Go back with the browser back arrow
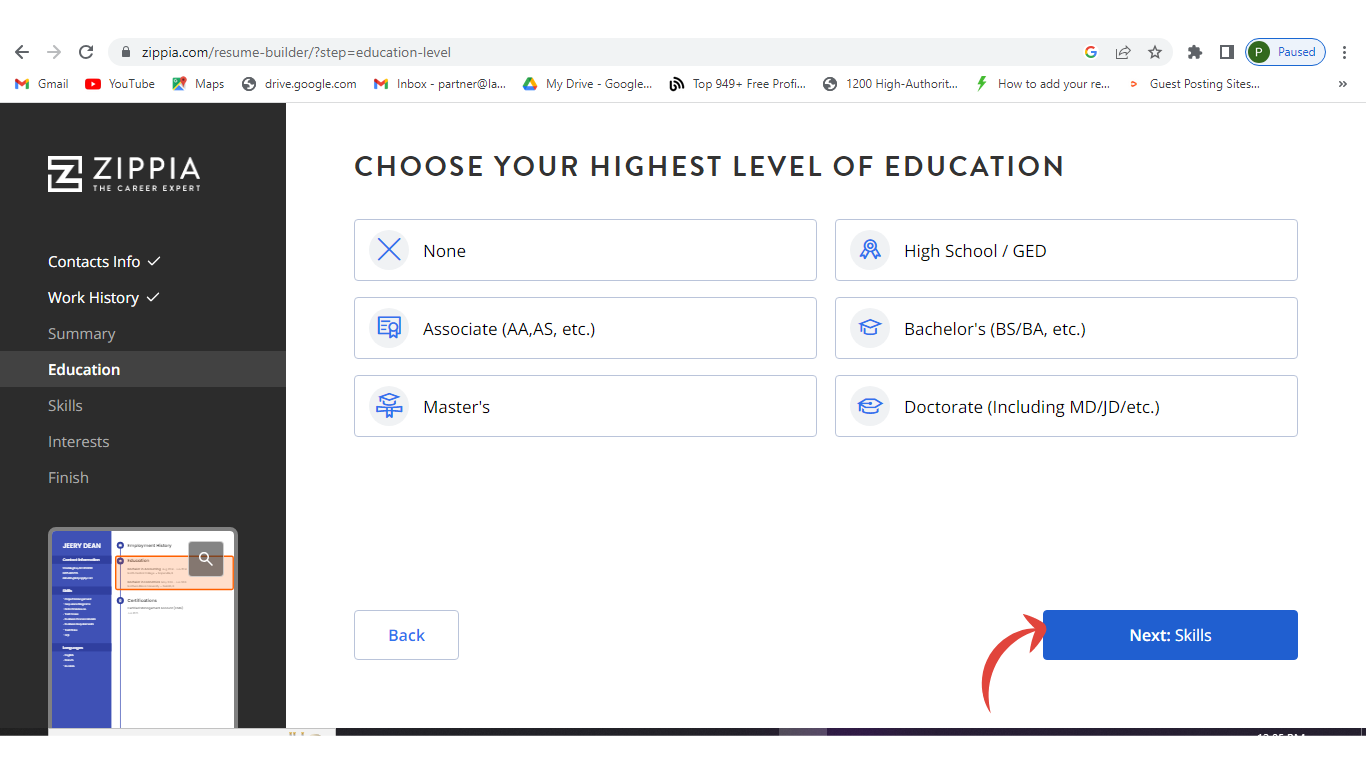1366x768 pixels. 22,52
